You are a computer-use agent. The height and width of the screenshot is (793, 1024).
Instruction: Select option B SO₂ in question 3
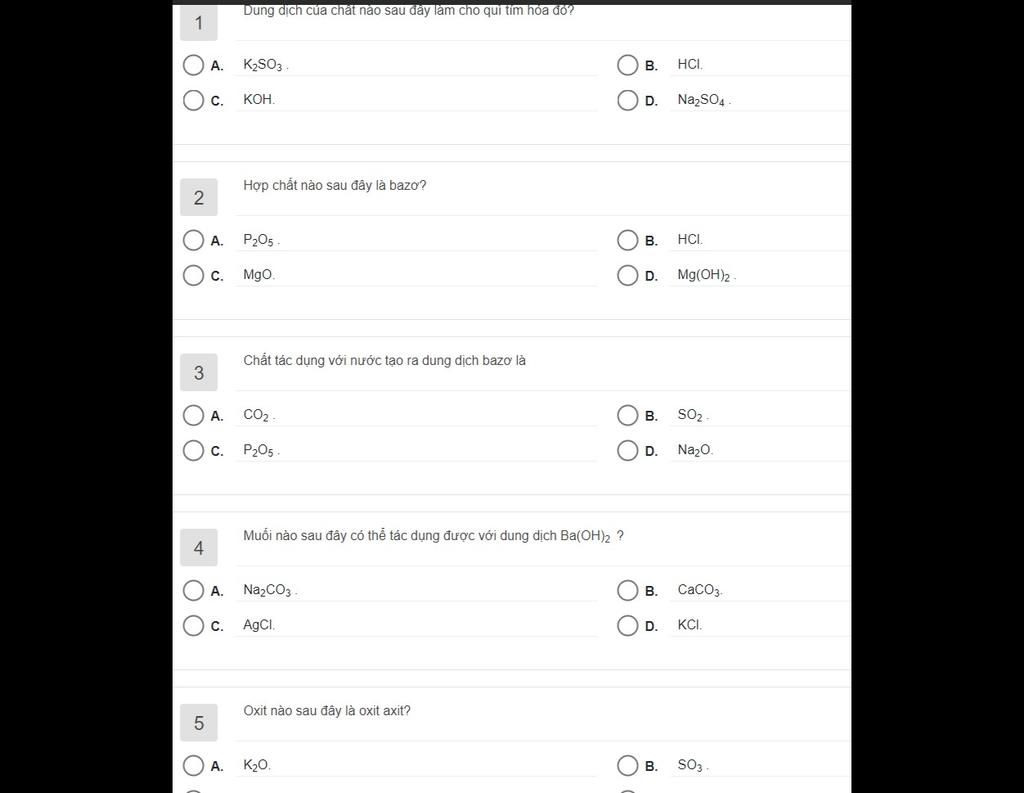[x=628, y=415]
